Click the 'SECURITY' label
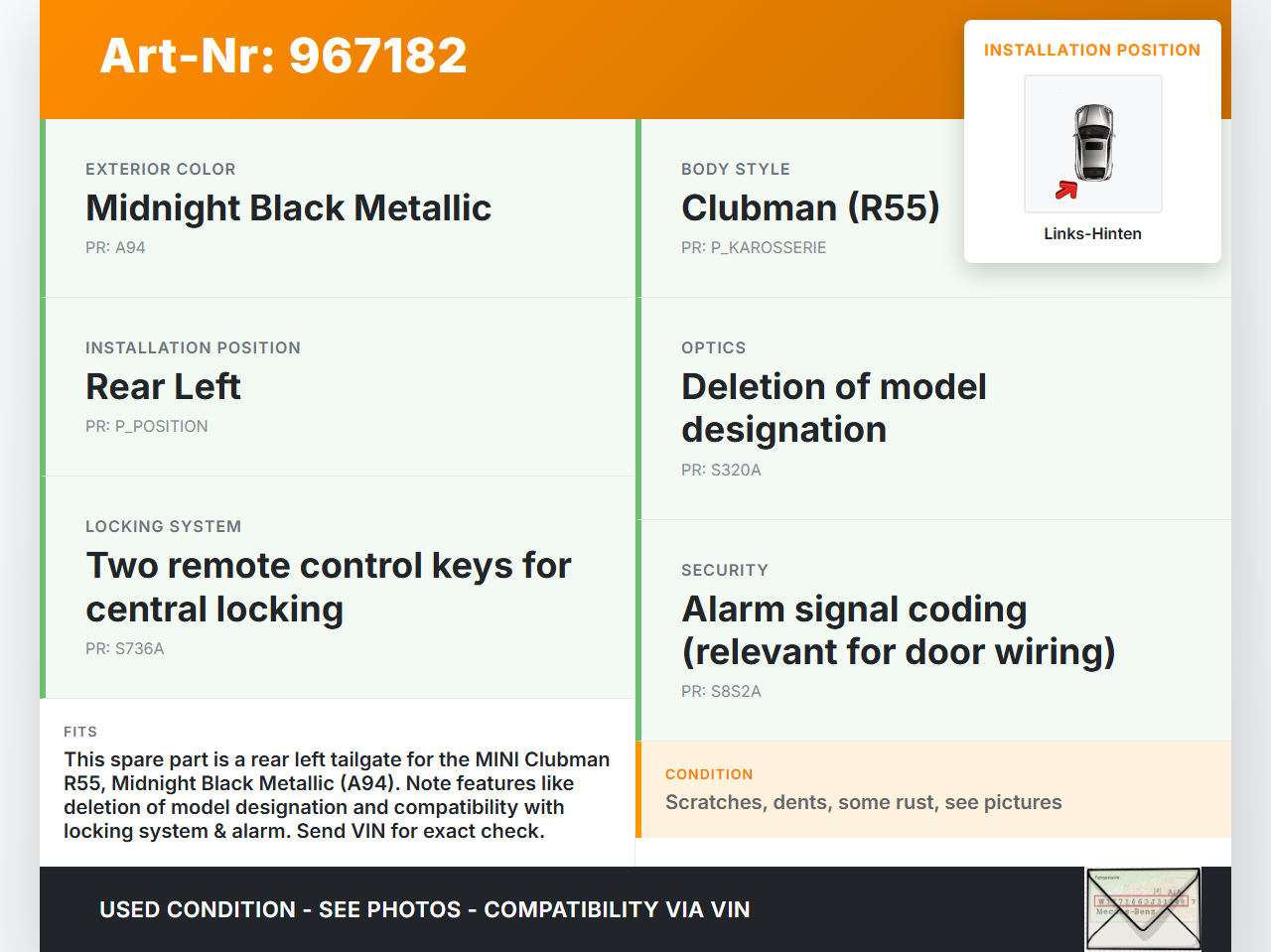The height and width of the screenshot is (952, 1271). (x=725, y=570)
